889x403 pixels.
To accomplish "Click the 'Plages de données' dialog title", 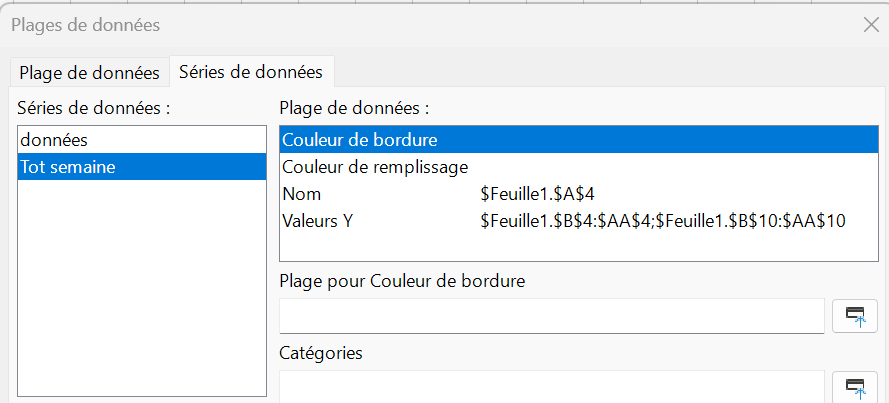I will click(x=85, y=25).
